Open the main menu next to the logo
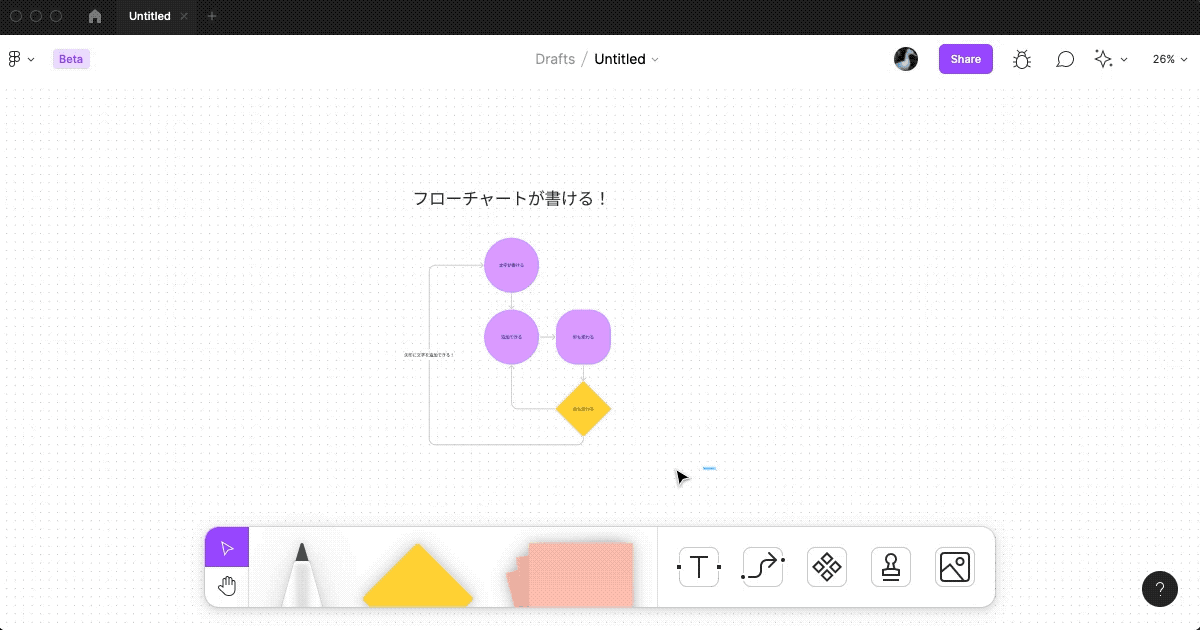The image size is (1200, 630). point(20,59)
